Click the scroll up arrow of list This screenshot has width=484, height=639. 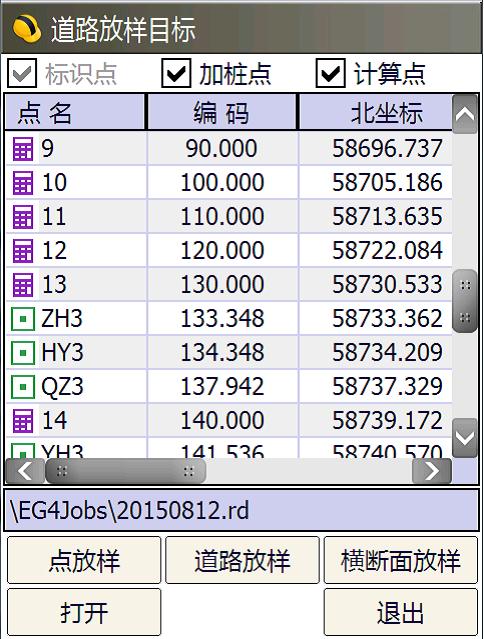[x=465, y=115]
